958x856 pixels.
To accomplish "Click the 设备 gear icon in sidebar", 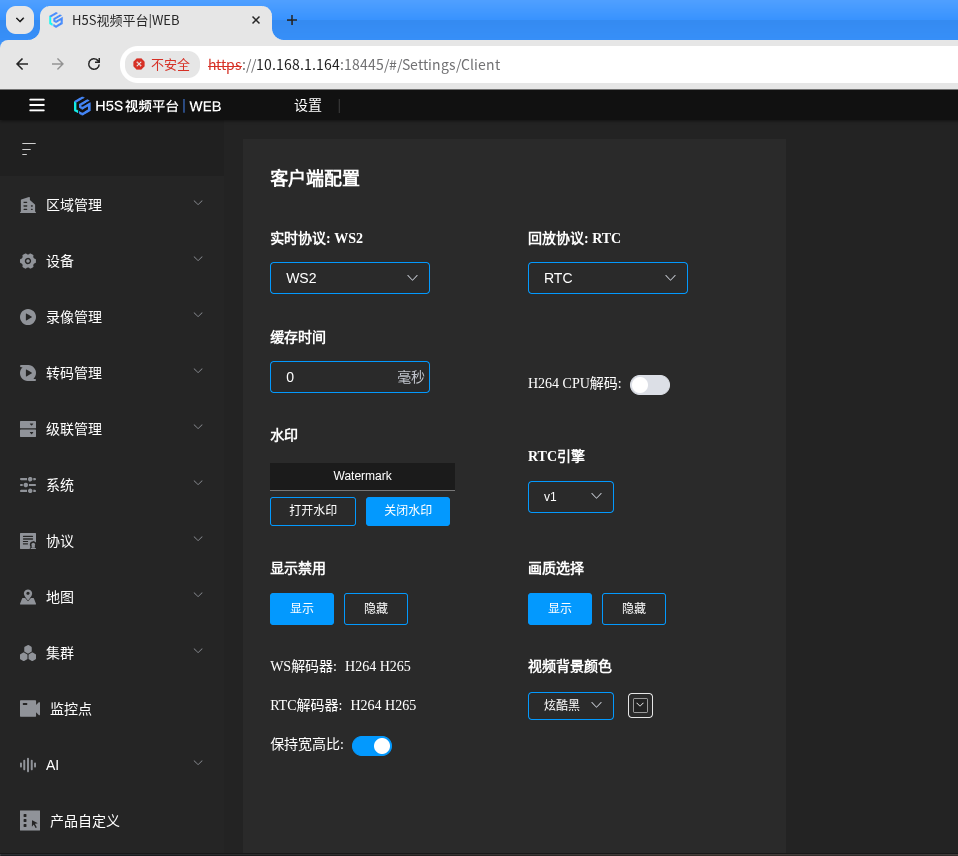I will (x=28, y=261).
